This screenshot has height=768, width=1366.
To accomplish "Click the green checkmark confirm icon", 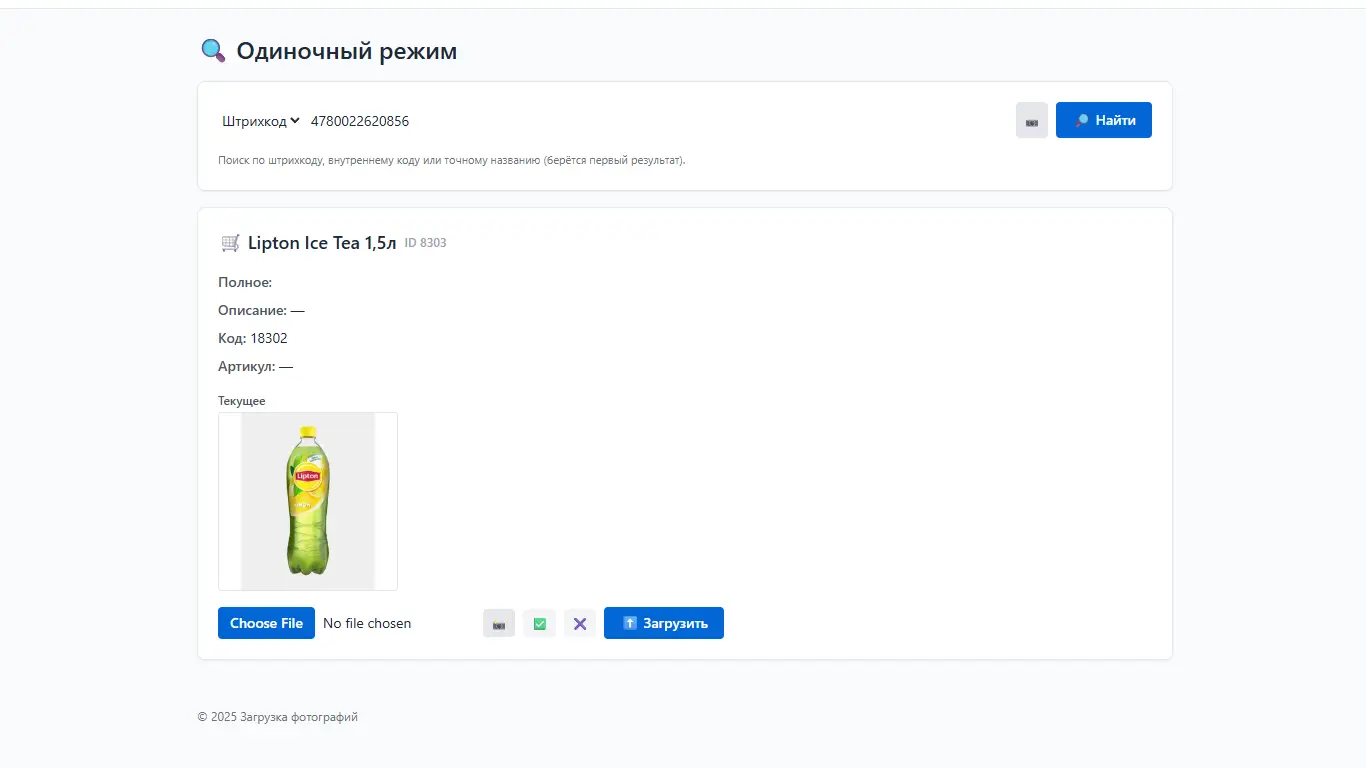I will pyautogui.click(x=540, y=623).
